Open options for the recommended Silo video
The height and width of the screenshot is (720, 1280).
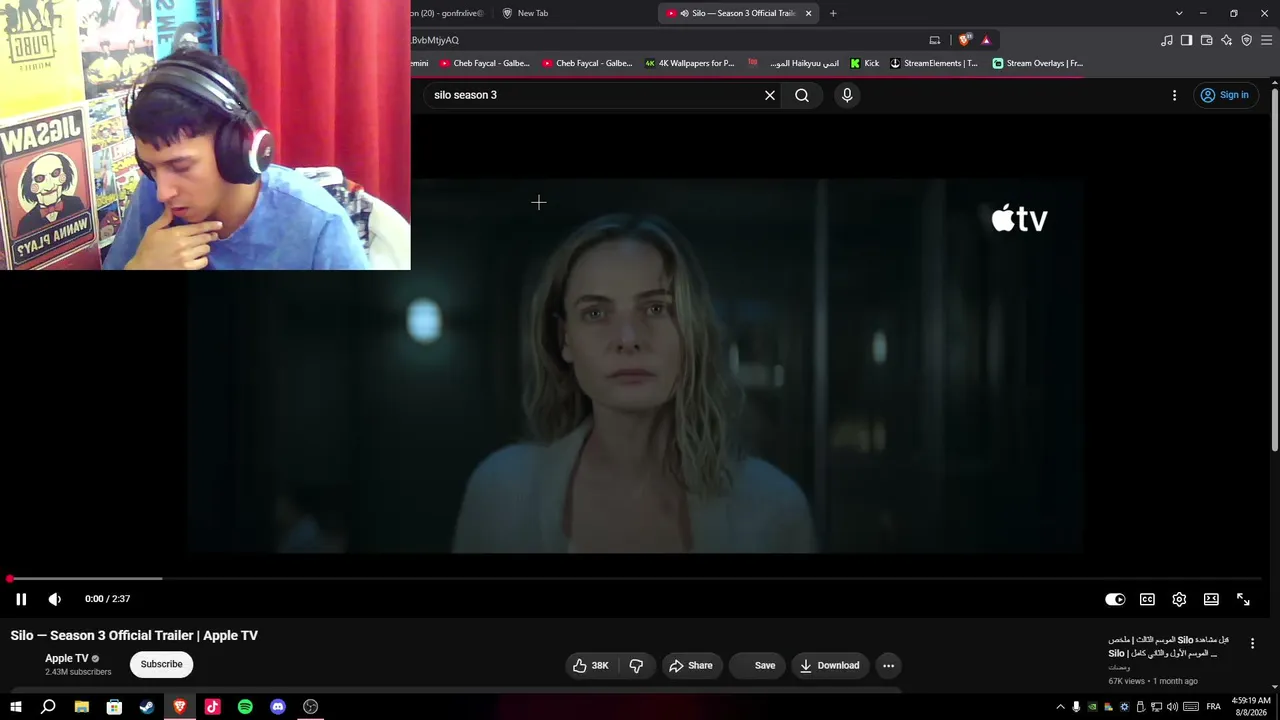tap(1252, 644)
